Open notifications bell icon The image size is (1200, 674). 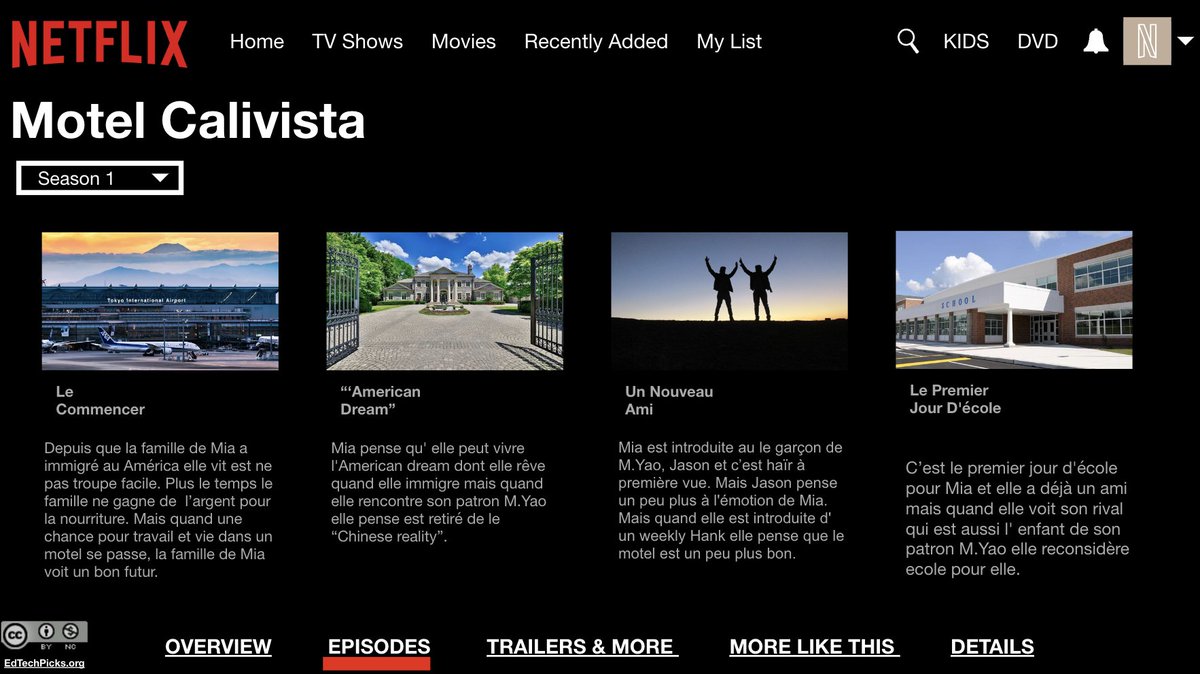(x=1096, y=41)
